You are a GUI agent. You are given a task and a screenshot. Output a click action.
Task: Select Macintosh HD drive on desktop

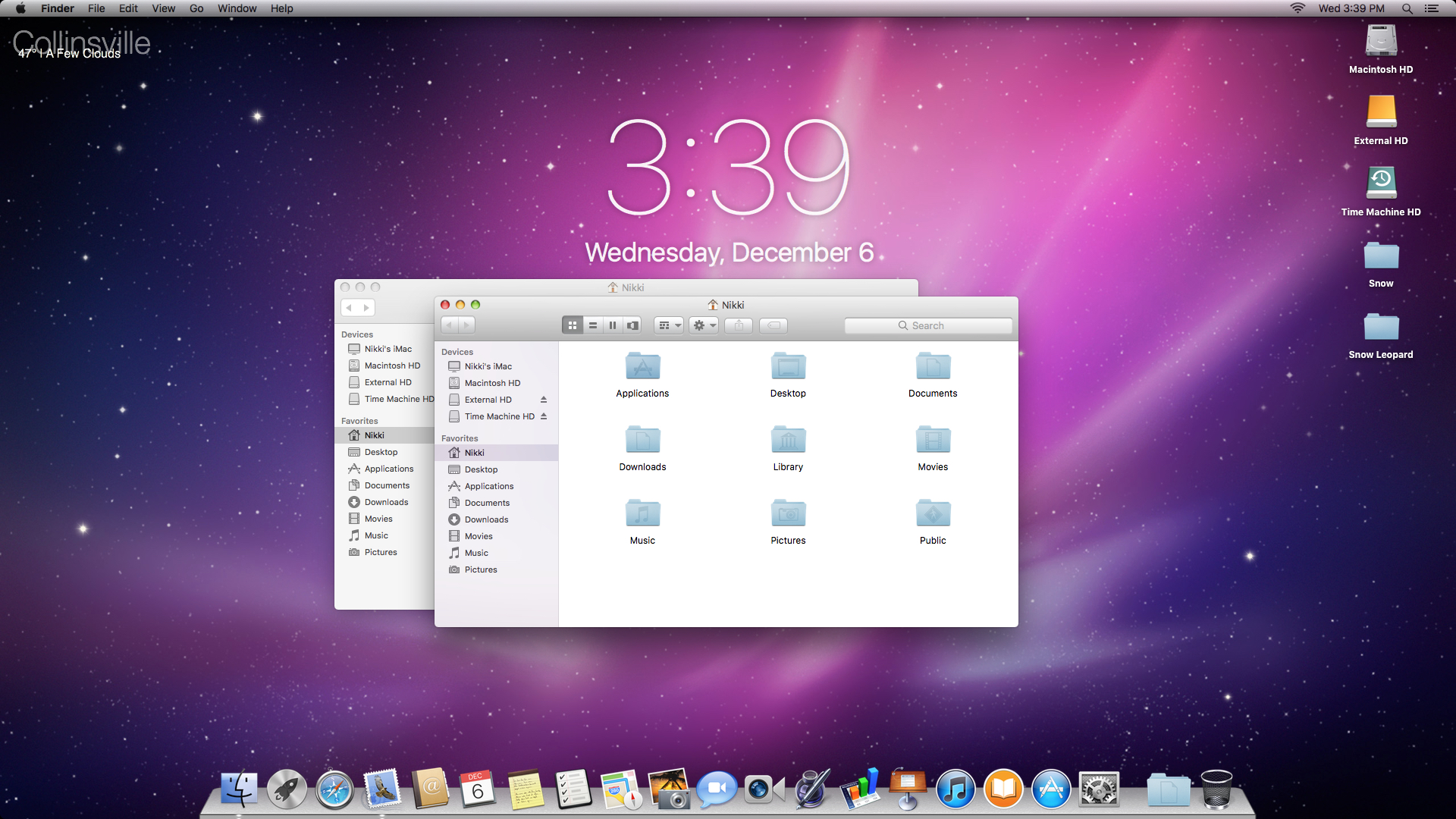tap(1381, 49)
